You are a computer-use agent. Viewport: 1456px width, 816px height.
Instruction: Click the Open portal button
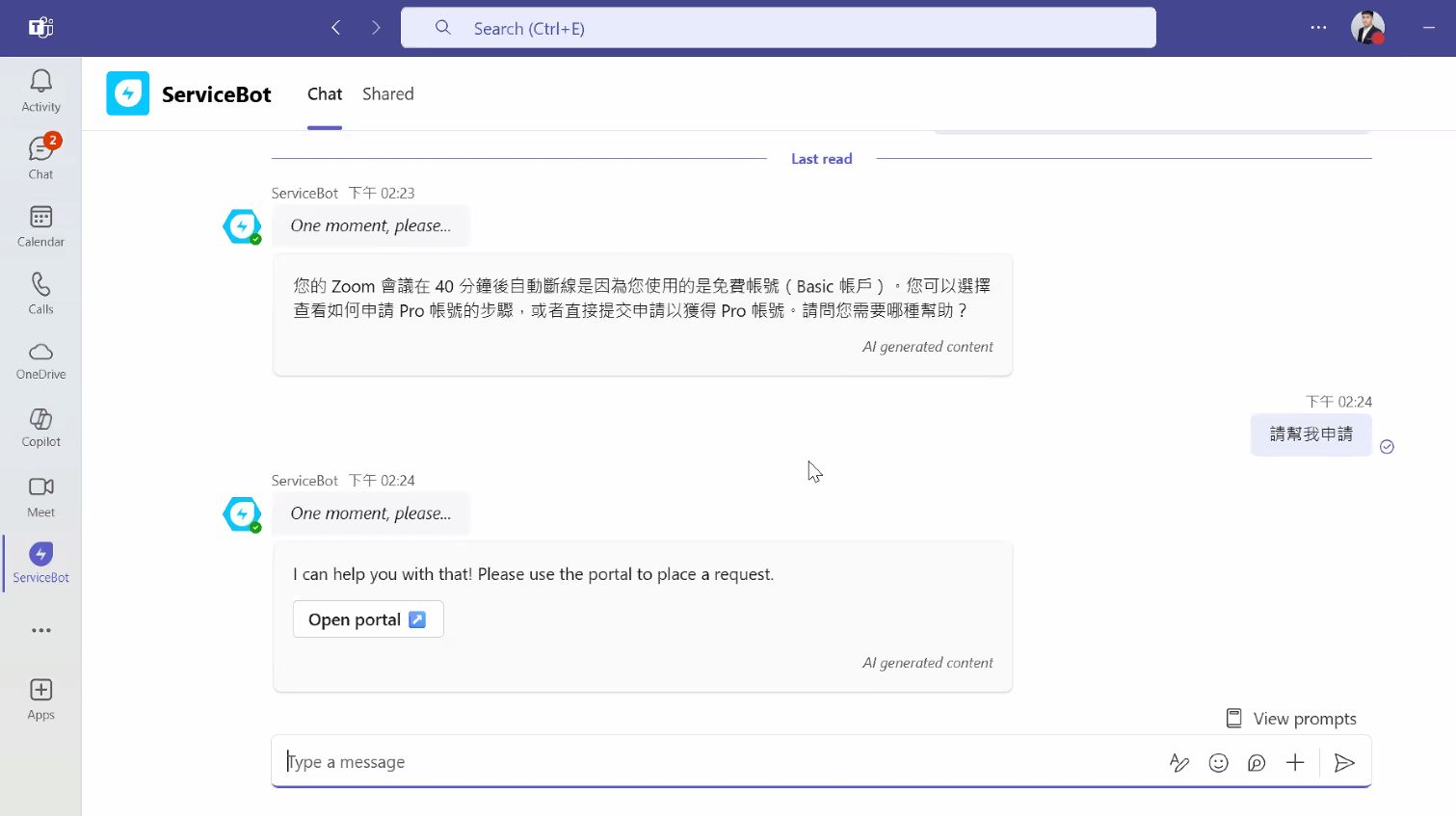pyautogui.click(x=367, y=619)
